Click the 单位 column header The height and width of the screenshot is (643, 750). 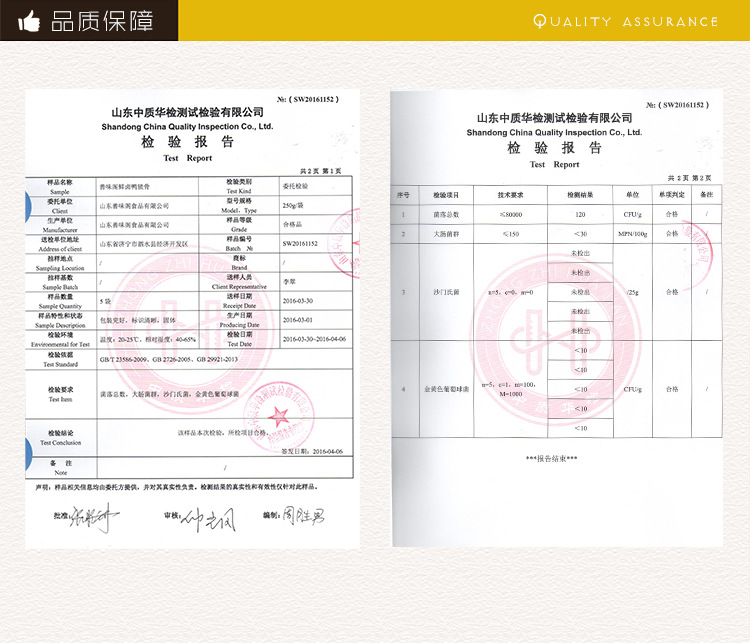(x=632, y=195)
